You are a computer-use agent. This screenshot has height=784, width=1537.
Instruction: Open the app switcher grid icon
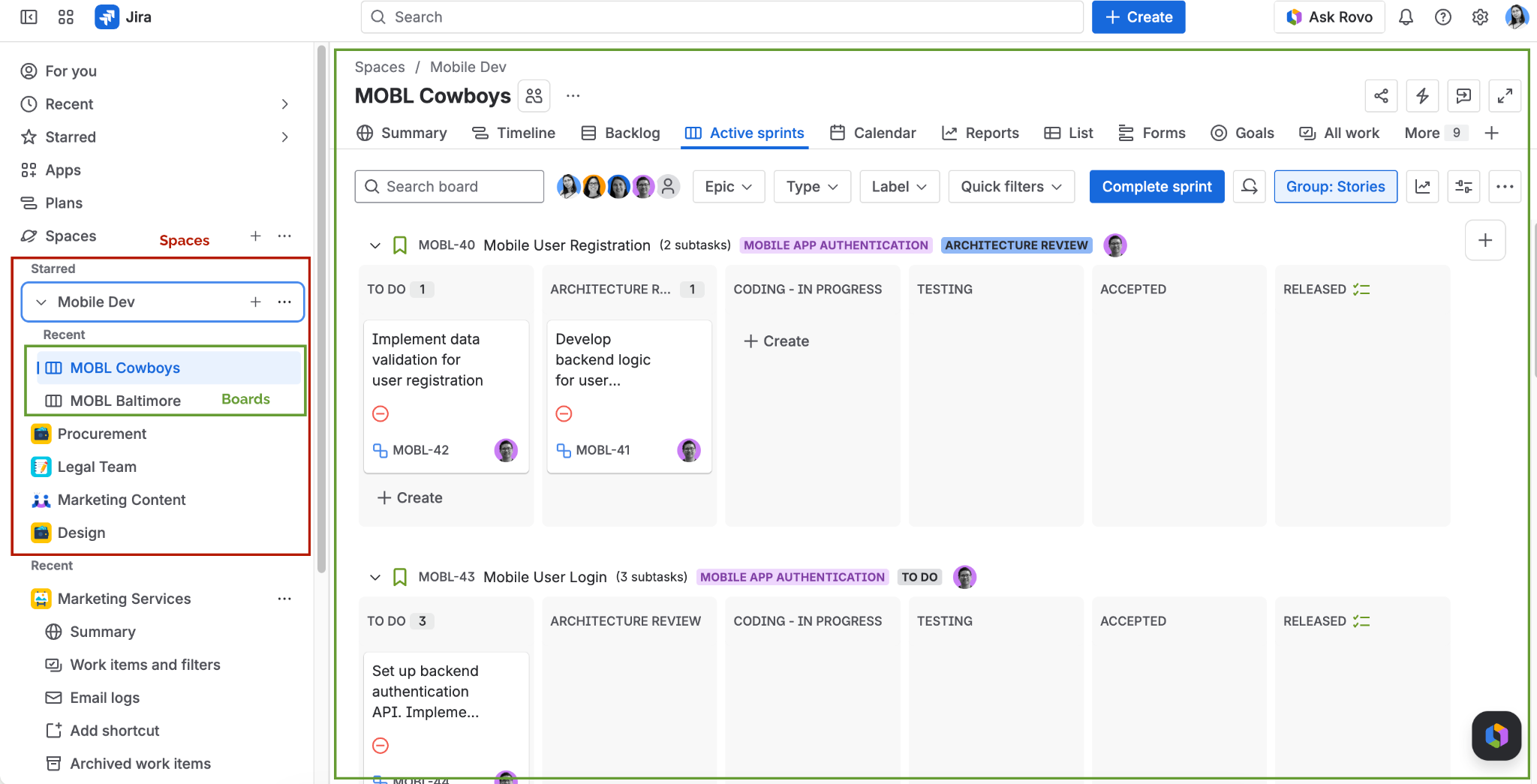tap(66, 17)
